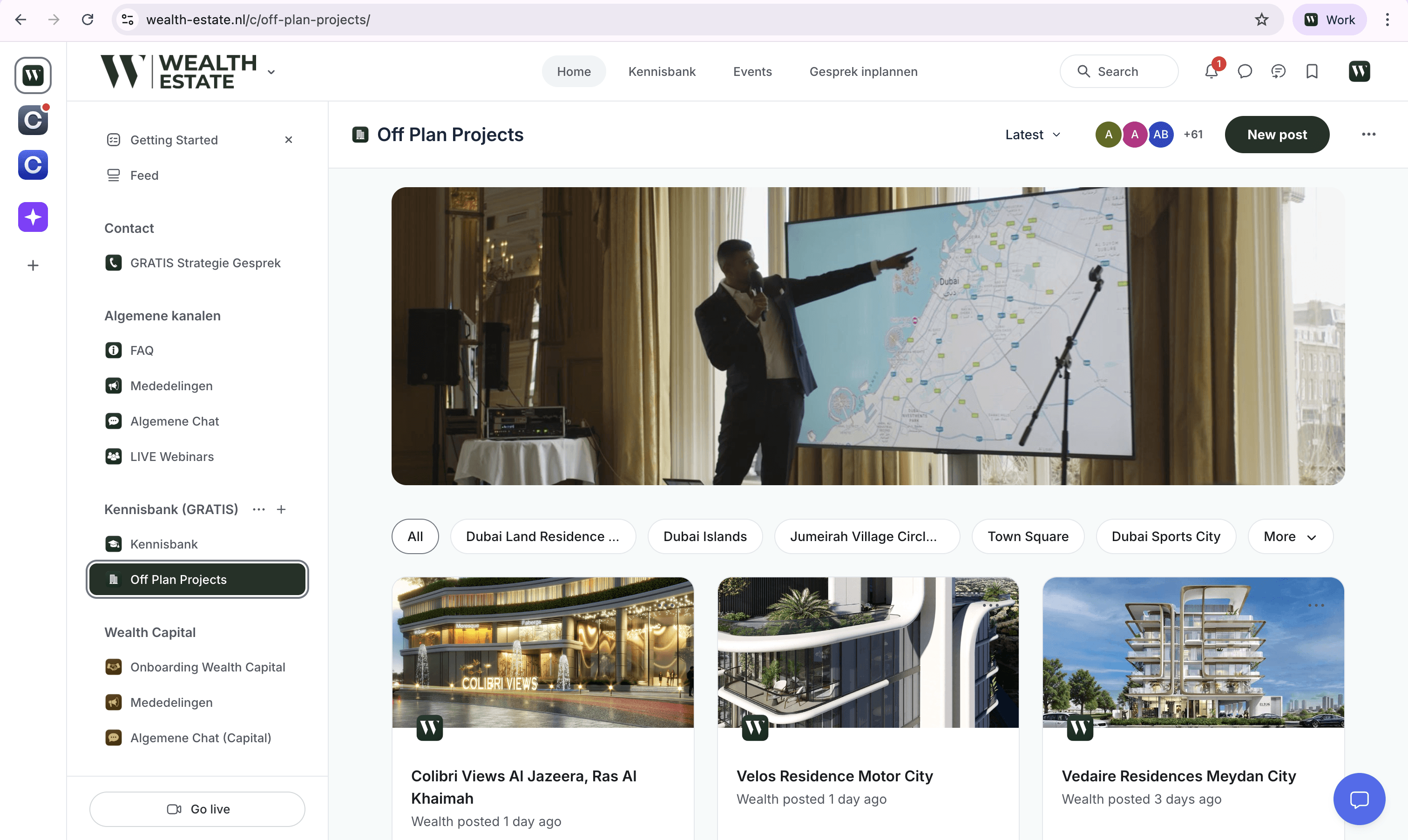Click the Wealth profile avatar top right
This screenshot has width=1408, height=840.
click(x=1359, y=71)
